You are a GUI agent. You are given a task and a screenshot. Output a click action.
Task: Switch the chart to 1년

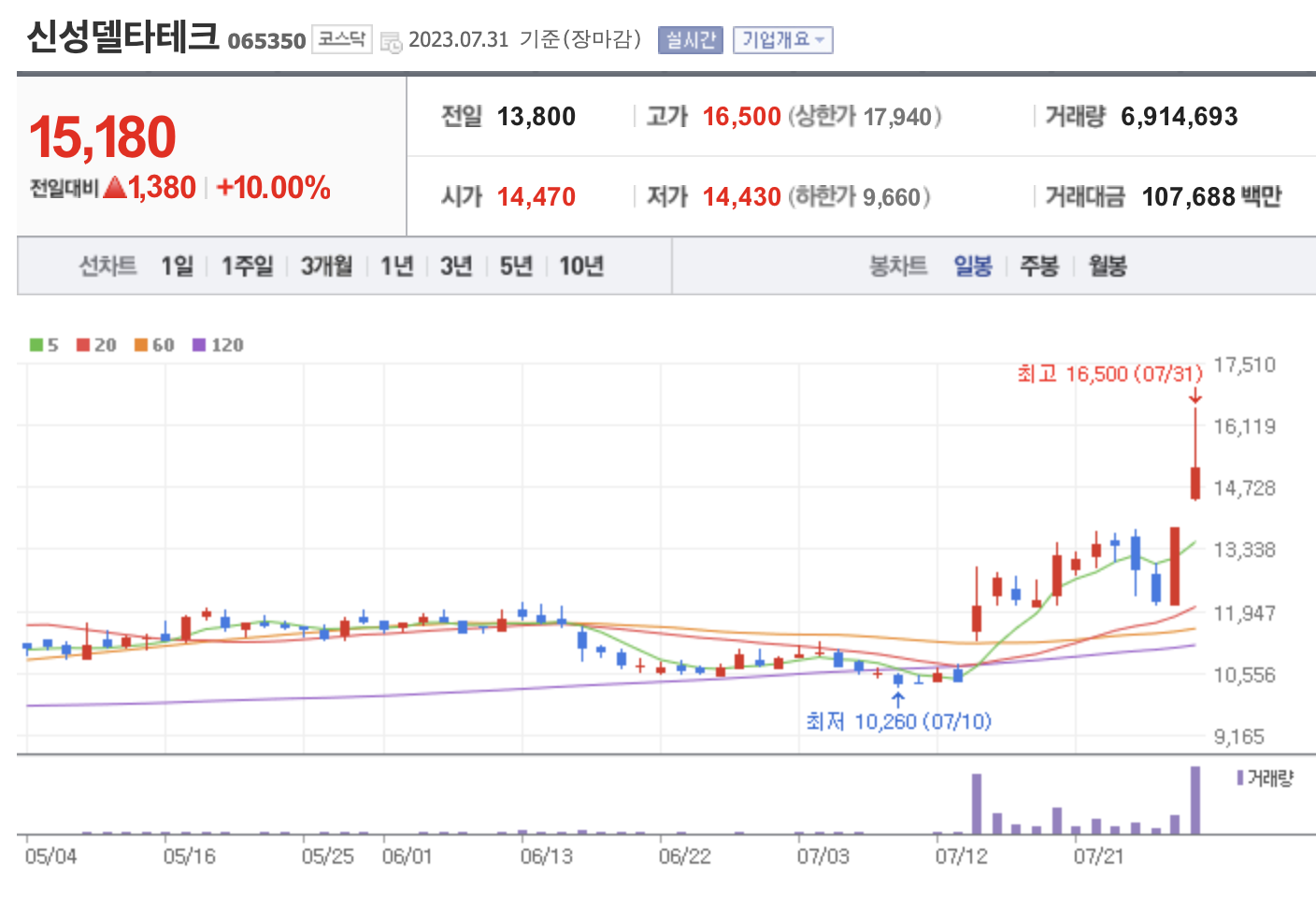coord(396,266)
